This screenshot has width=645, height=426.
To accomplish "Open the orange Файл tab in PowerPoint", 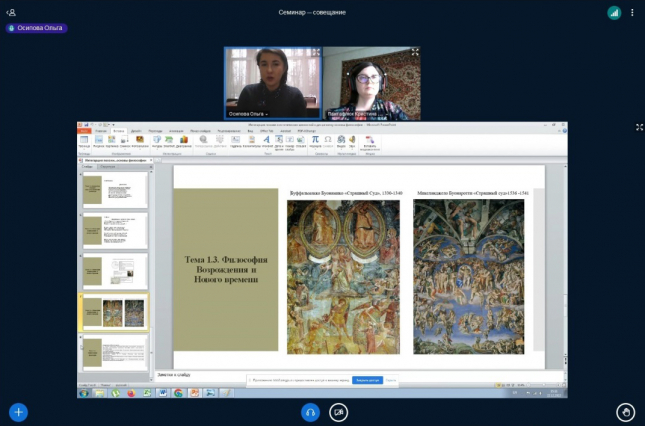I will (84, 131).
